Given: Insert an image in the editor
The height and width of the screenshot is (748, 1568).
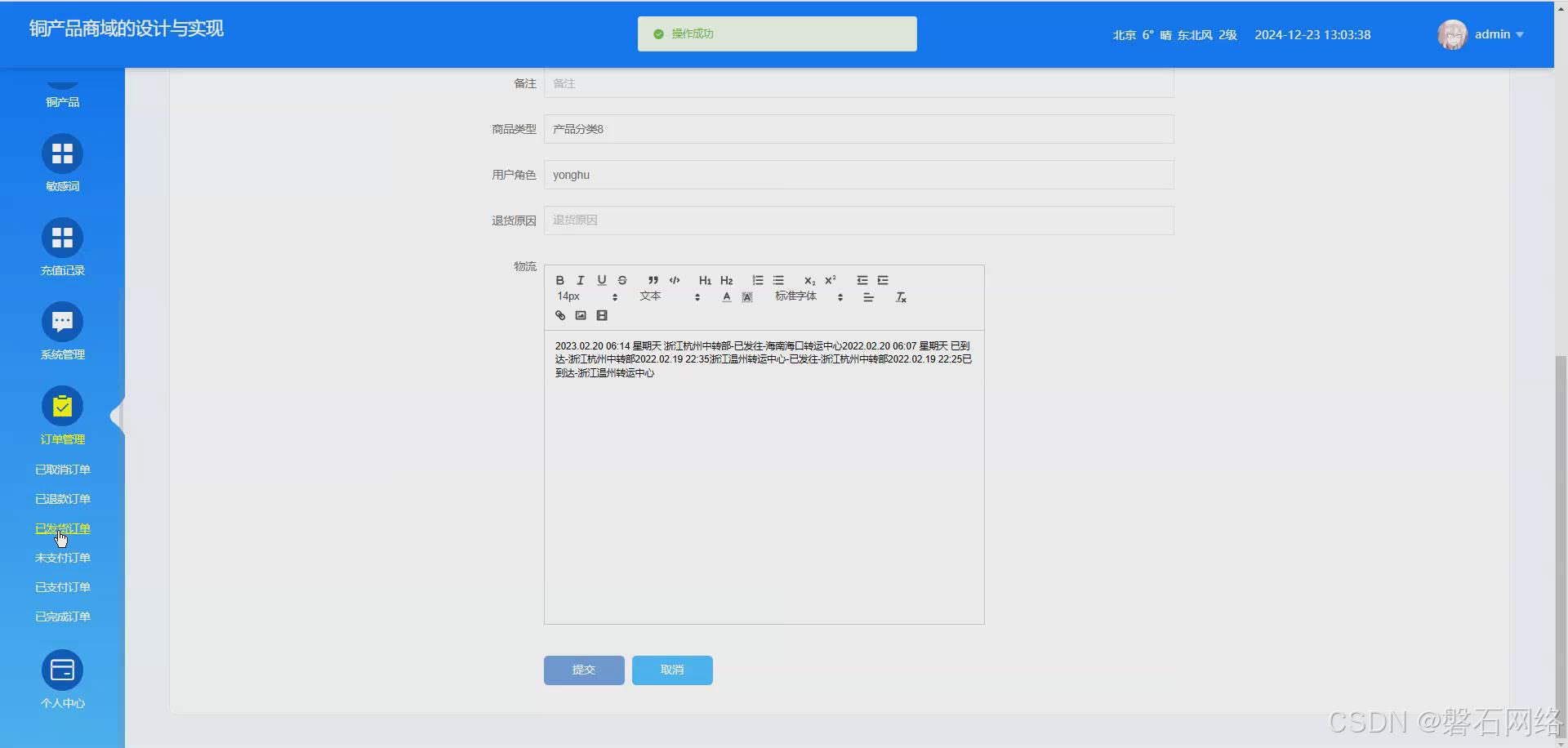Looking at the screenshot, I should coord(581,315).
